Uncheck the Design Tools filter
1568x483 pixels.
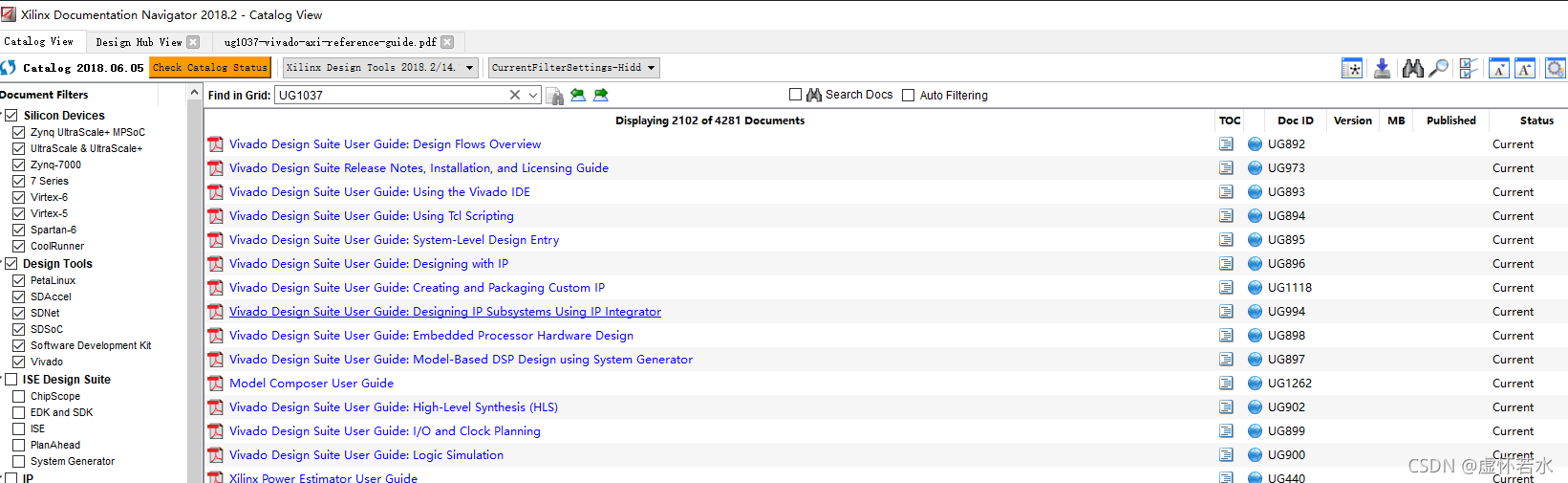coord(11,263)
